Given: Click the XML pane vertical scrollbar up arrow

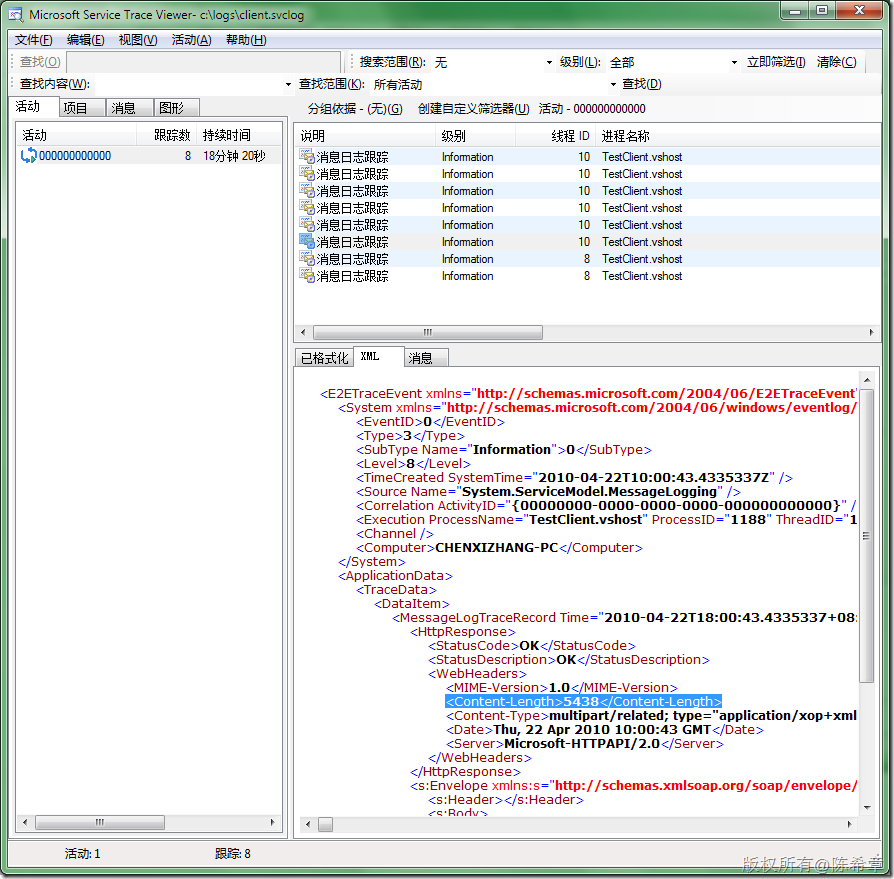Looking at the screenshot, I should point(867,380).
